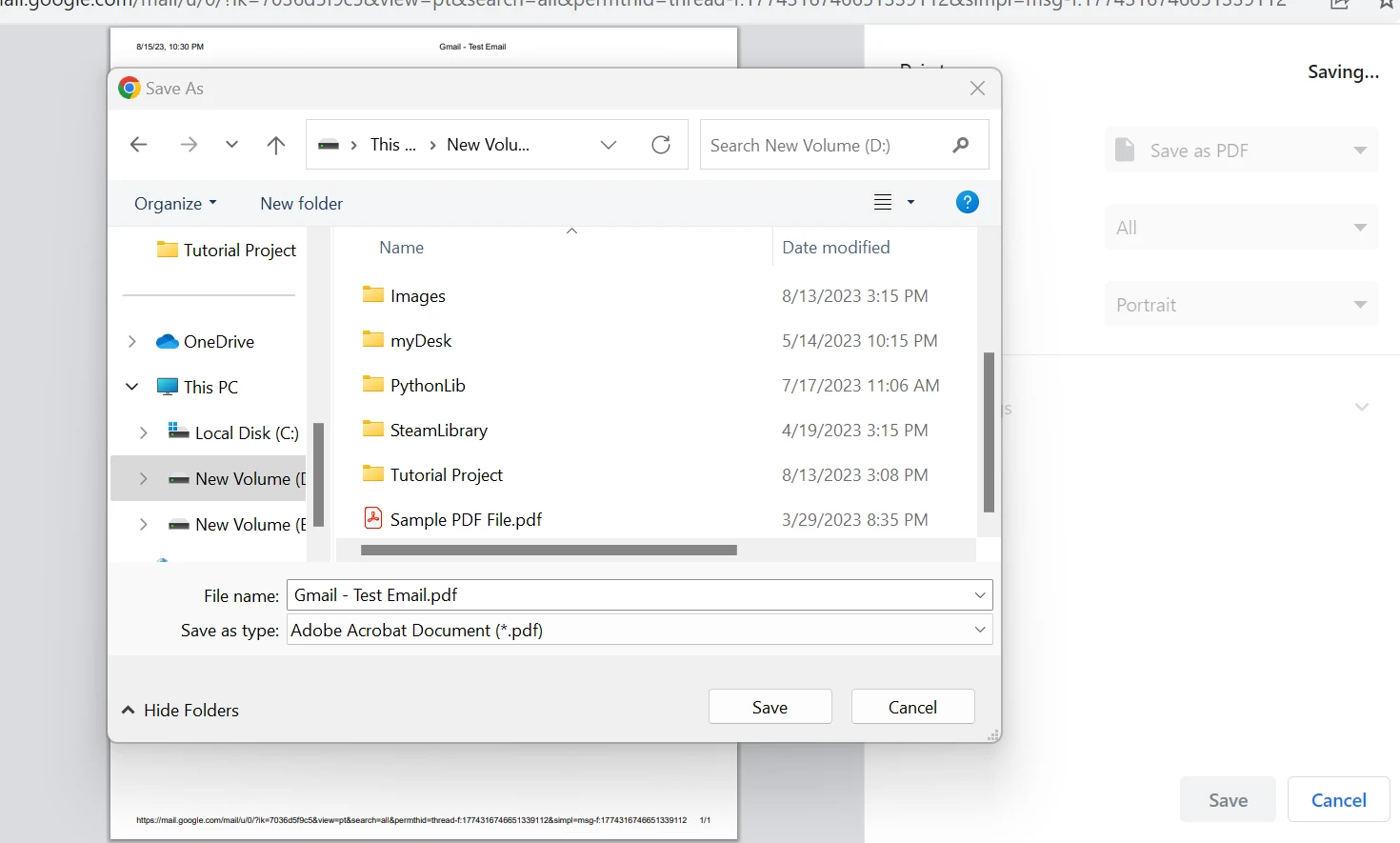This screenshot has height=843, width=1400.
Task: Focus the Search New Volume (D:) field
Action: point(844,145)
